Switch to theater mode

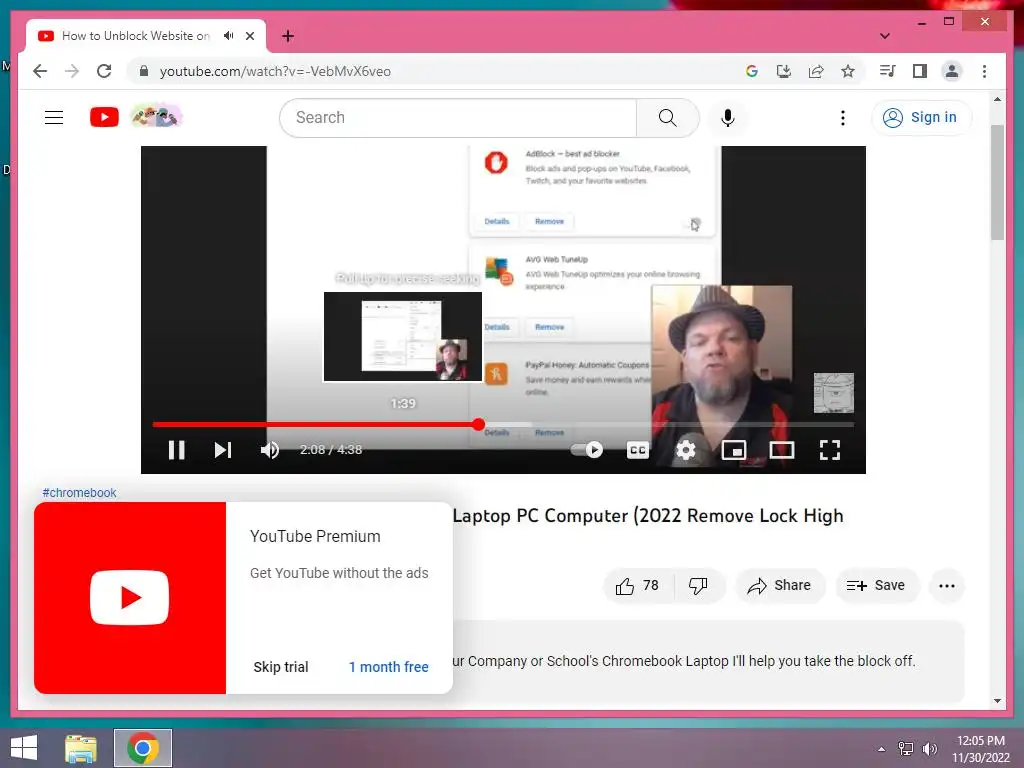(782, 450)
